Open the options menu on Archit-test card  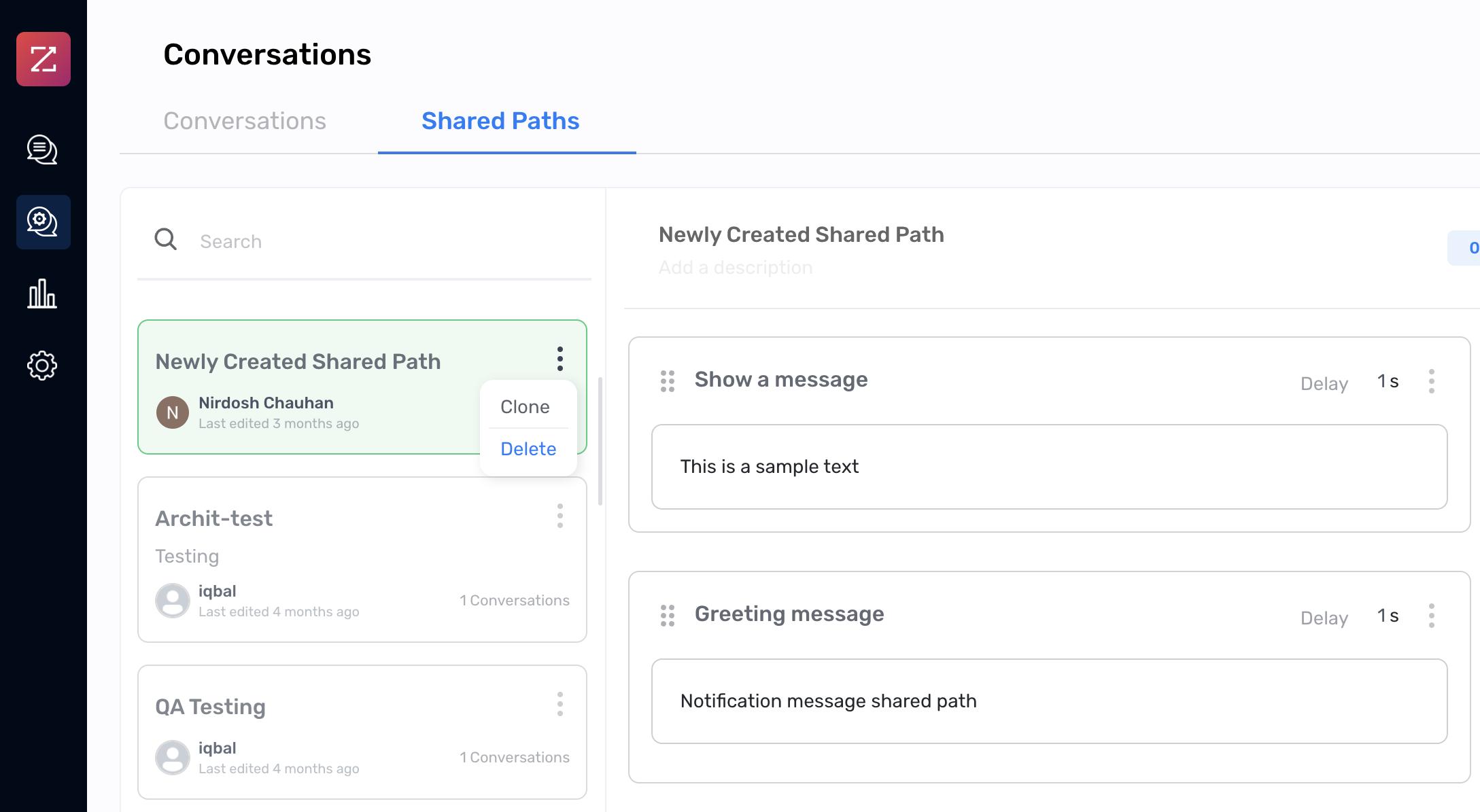click(560, 516)
